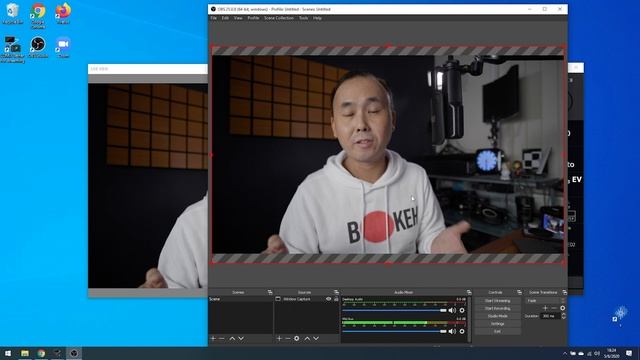This screenshot has width=640, height=360.
Task: Open the View menu
Action: 238,18
